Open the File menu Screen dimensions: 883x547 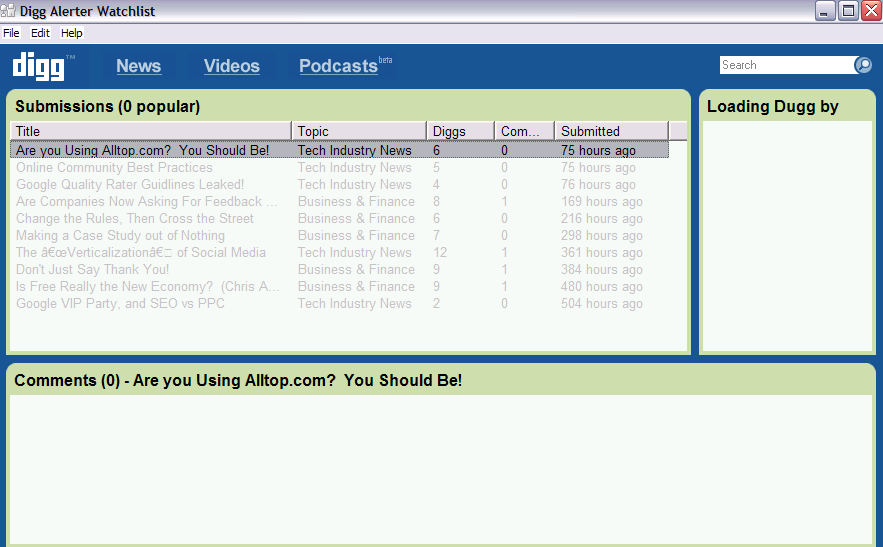[x=11, y=33]
